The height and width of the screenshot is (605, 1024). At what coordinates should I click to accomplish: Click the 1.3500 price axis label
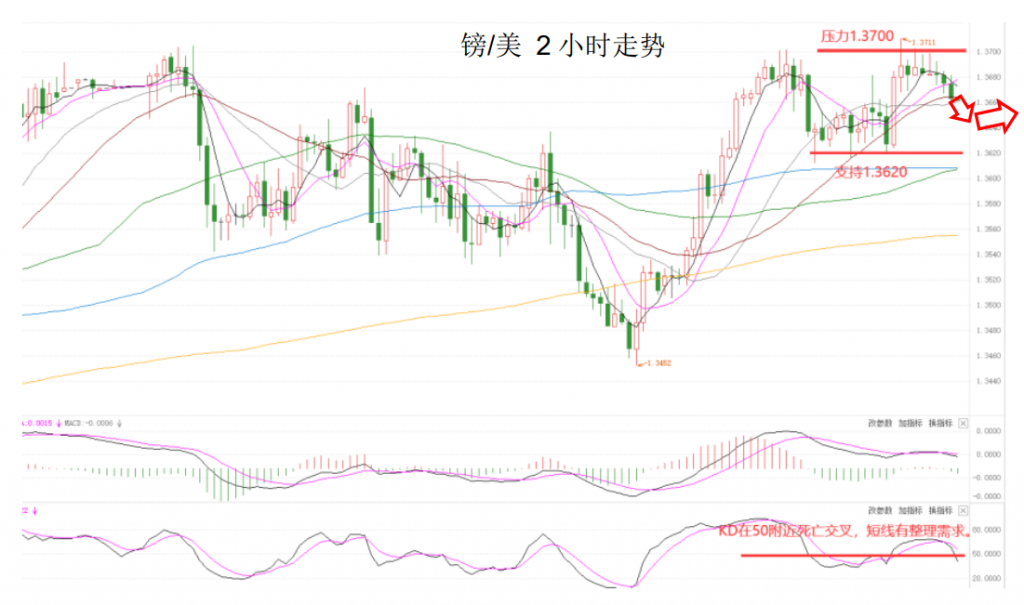(987, 305)
